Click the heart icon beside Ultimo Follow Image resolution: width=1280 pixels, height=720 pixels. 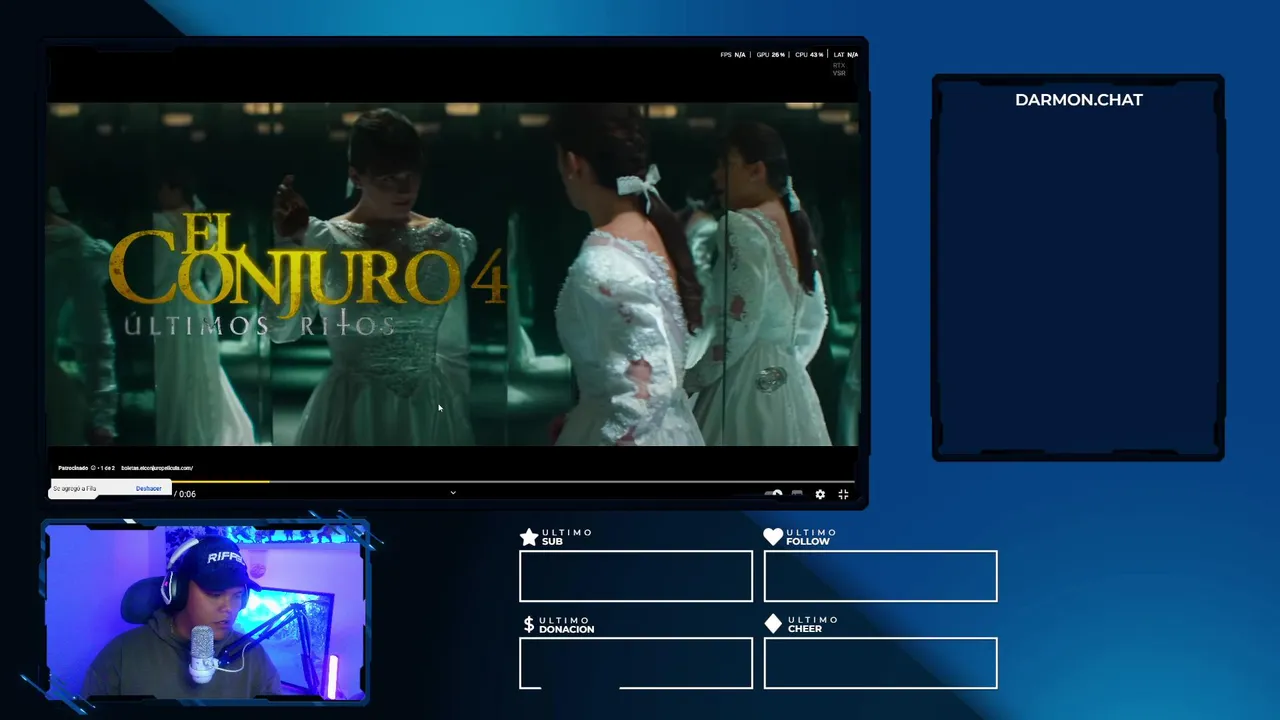(773, 537)
